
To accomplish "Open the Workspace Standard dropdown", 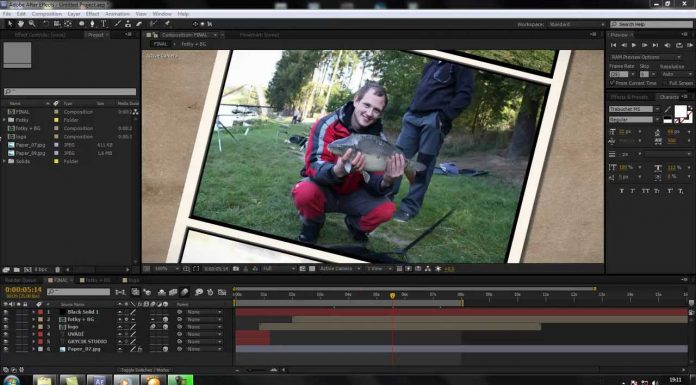I will [577, 24].
